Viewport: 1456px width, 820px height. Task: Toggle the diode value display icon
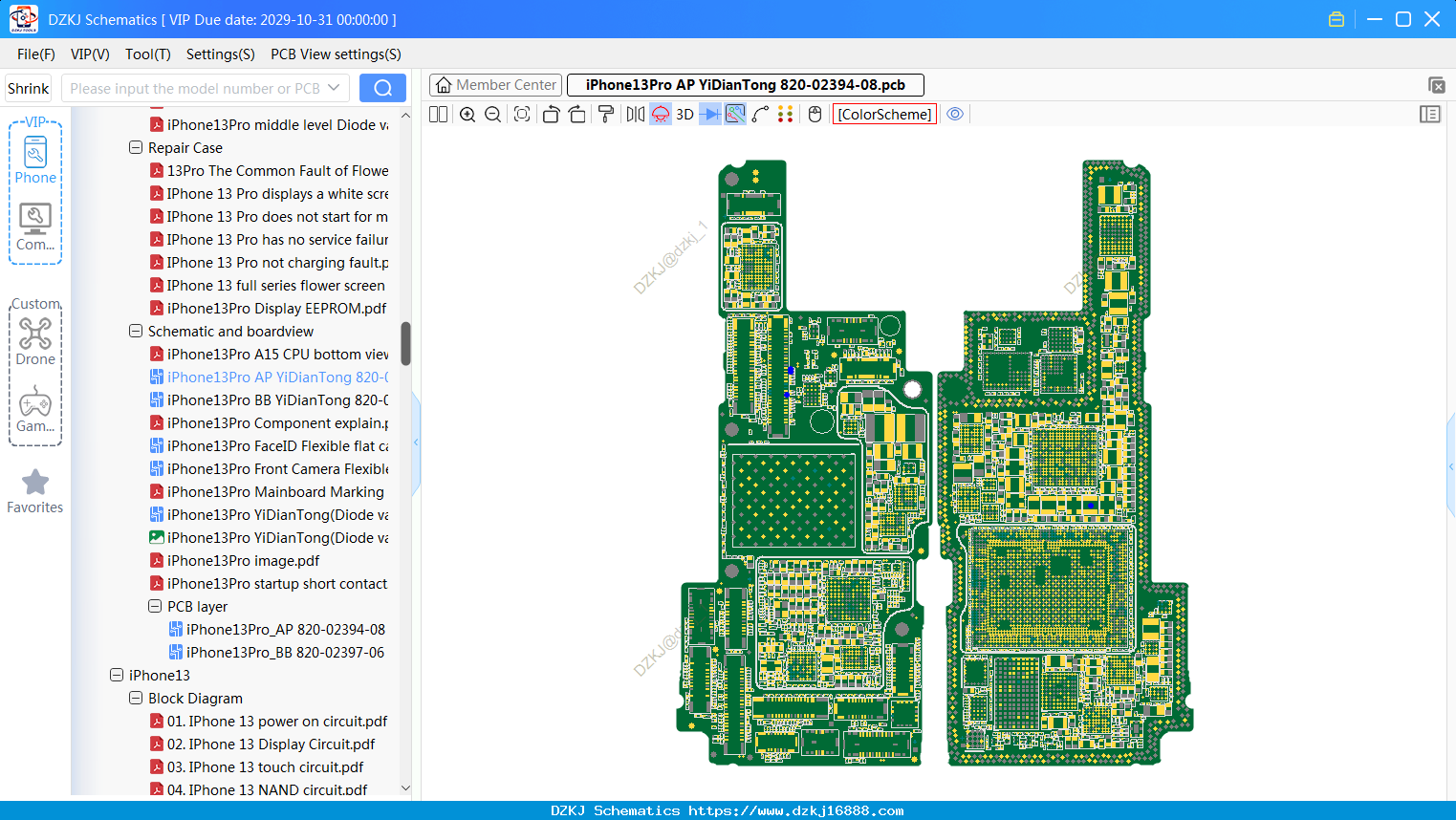tap(710, 115)
